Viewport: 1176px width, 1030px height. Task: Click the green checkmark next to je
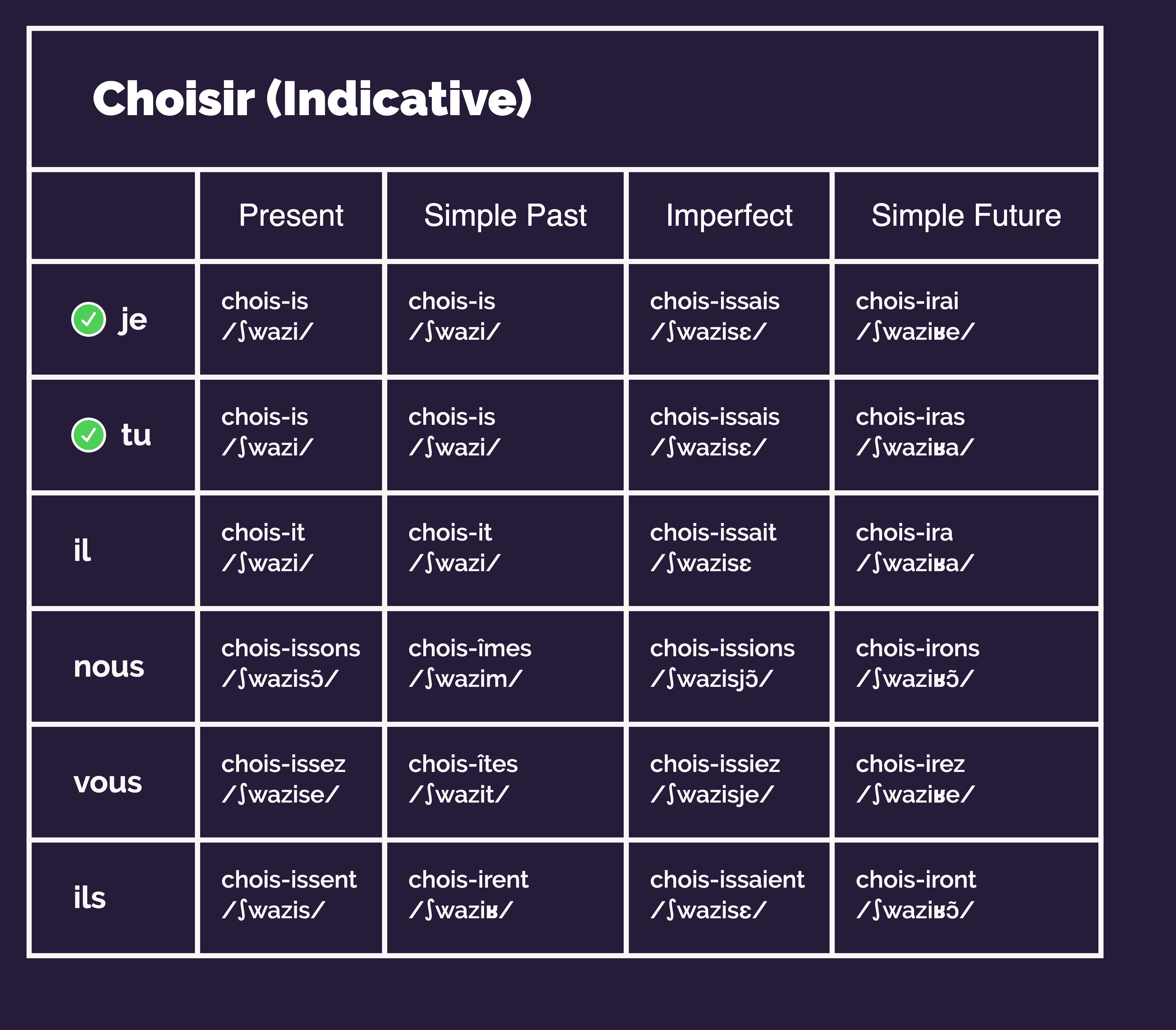(88, 319)
